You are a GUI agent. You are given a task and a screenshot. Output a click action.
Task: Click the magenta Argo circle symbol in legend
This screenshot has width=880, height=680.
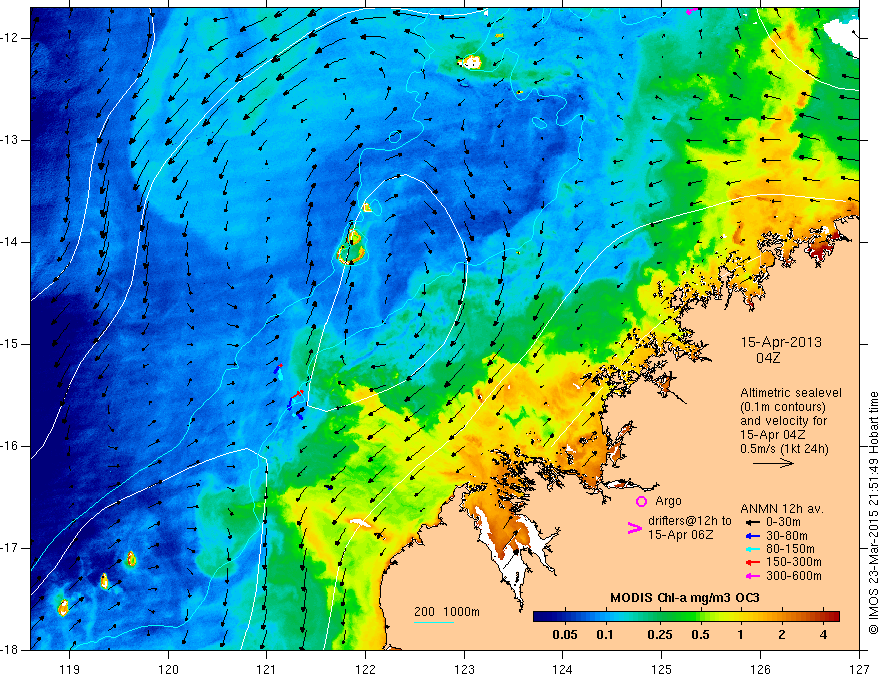(x=641, y=501)
